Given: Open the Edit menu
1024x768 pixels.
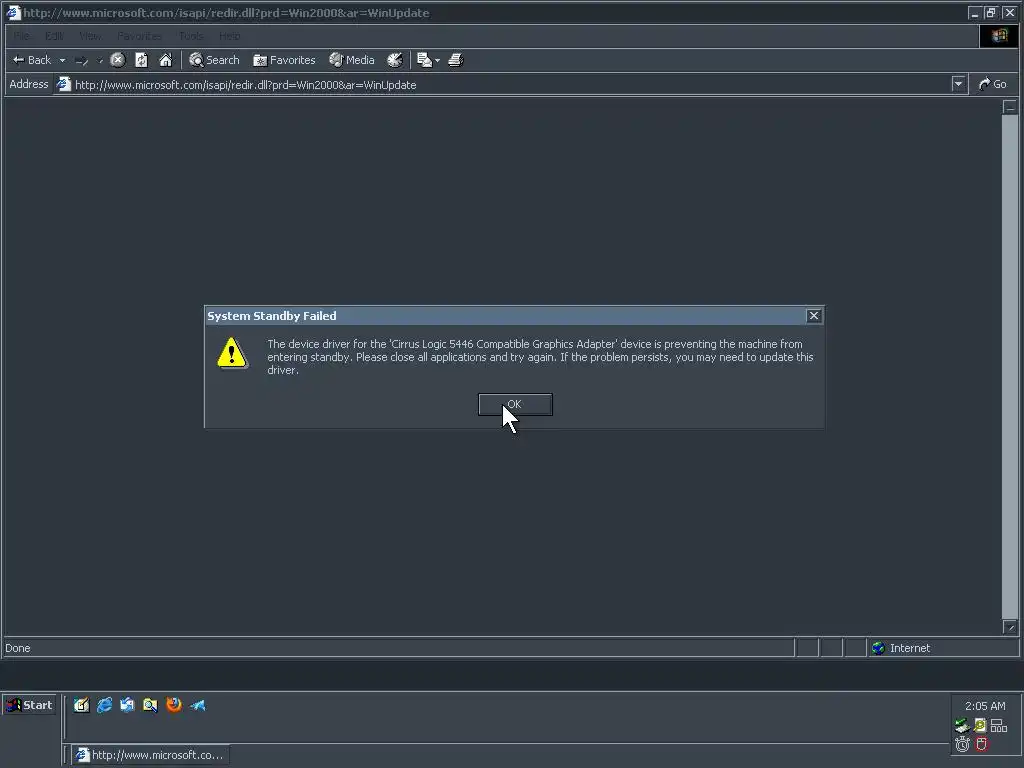Looking at the screenshot, I should (x=54, y=36).
